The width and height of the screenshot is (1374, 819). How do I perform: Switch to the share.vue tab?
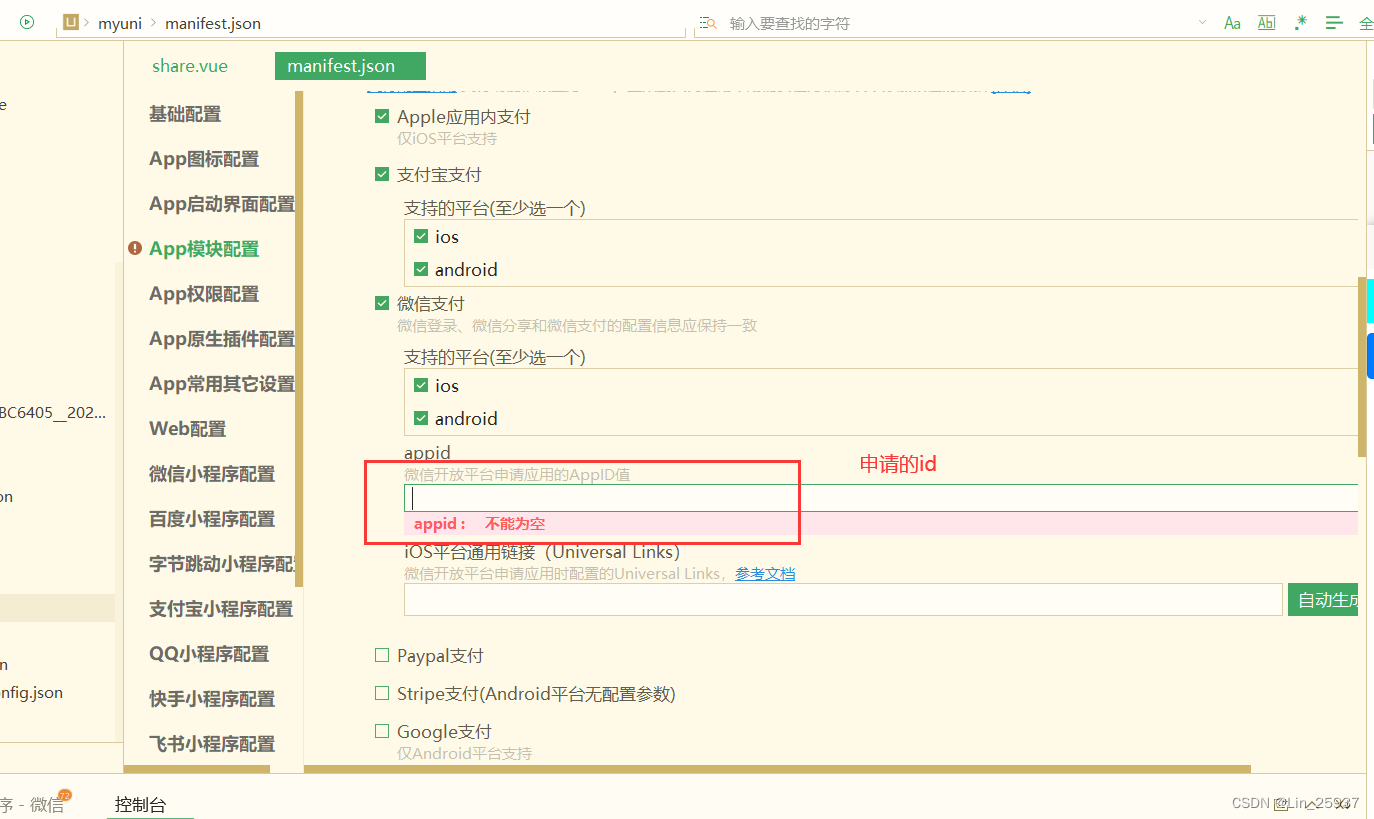[189, 65]
